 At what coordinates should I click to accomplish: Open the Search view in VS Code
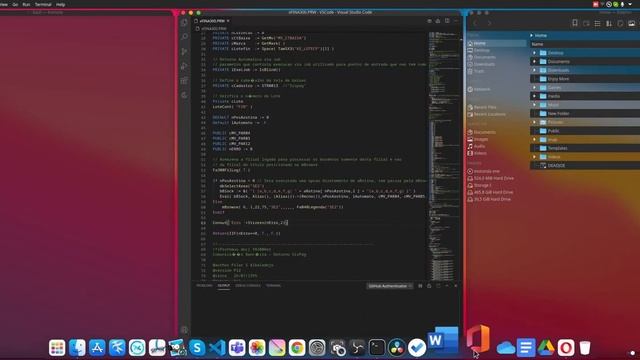point(184,37)
